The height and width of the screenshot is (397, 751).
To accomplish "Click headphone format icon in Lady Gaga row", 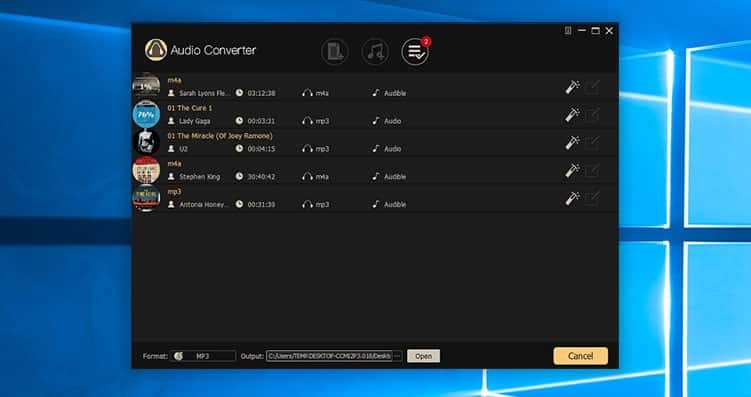I will pos(307,121).
